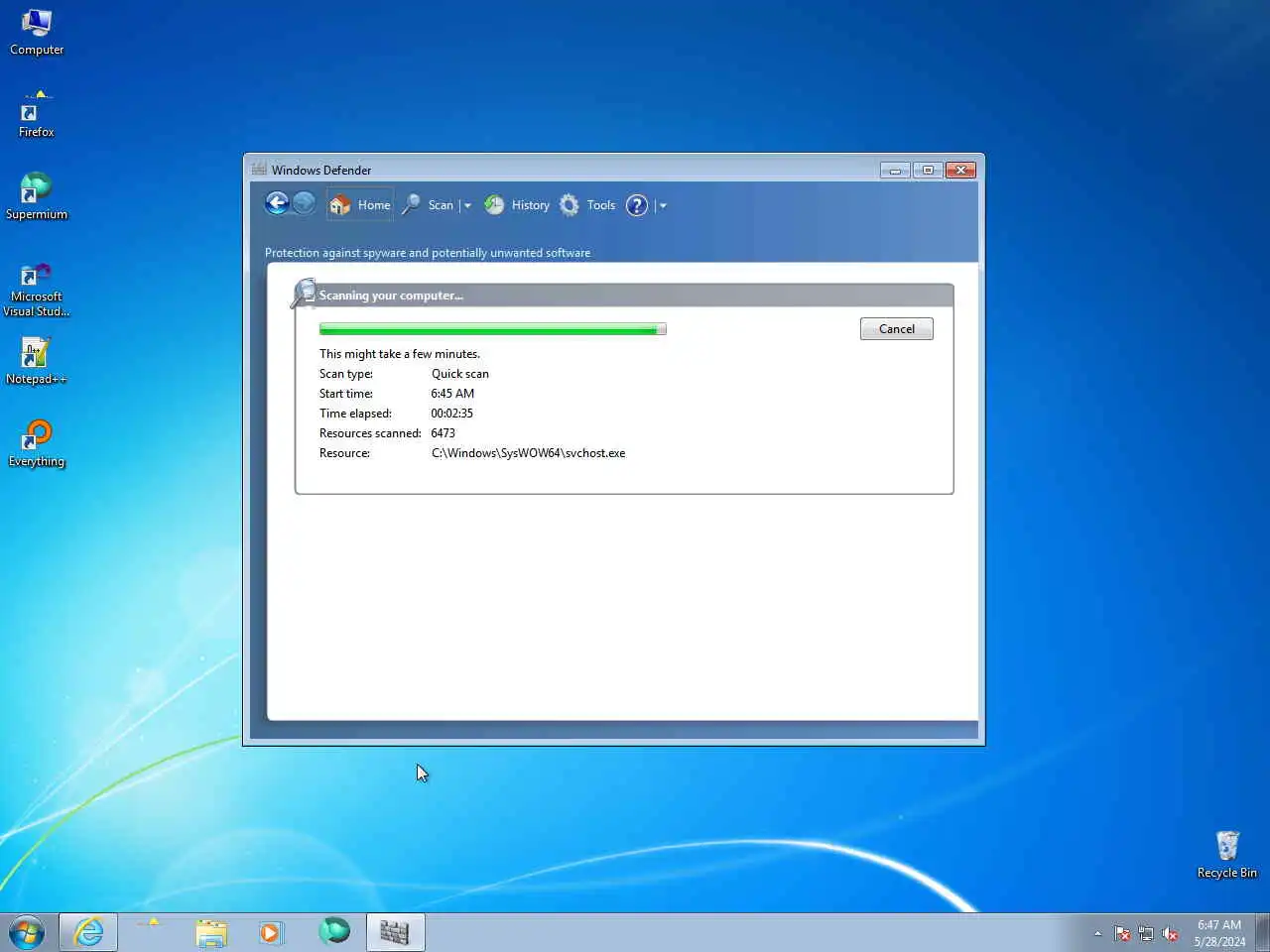Image resolution: width=1270 pixels, height=952 pixels.
Task: Click the volume speaker tray icon
Action: (x=1170, y=933)
